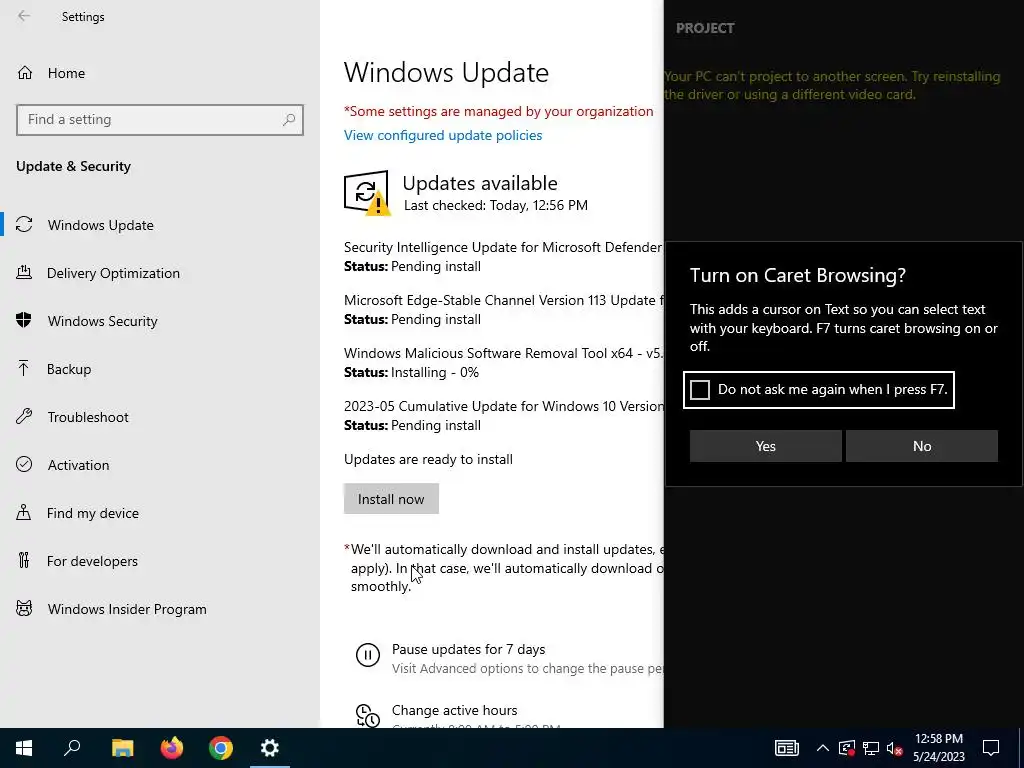Open Activation settings
This screenshot has height=768, width=1024.
(160, 465)
